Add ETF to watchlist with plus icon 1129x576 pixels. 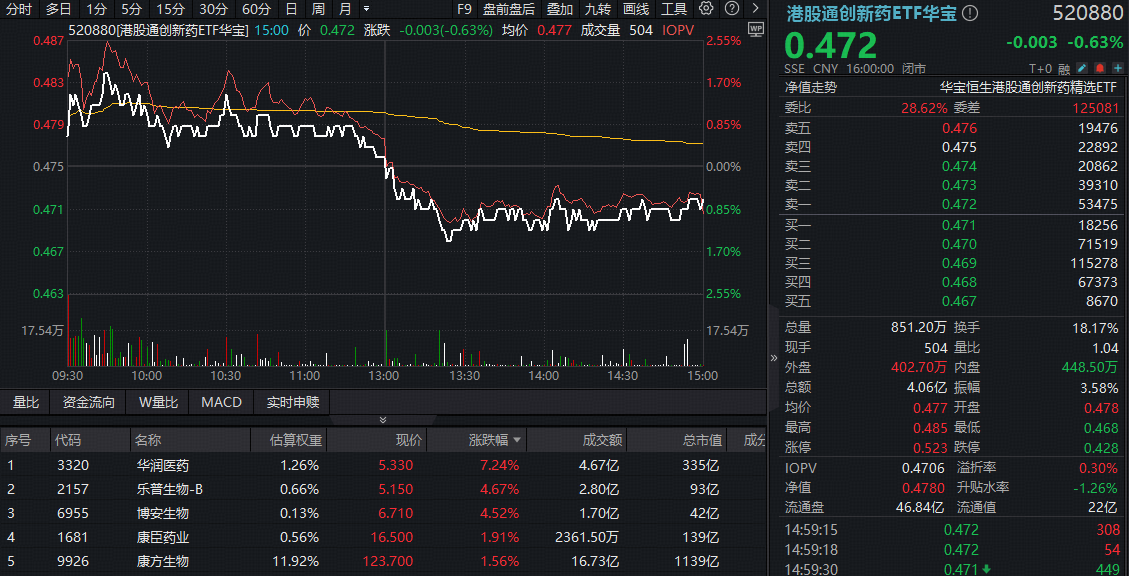point(1116,68)
